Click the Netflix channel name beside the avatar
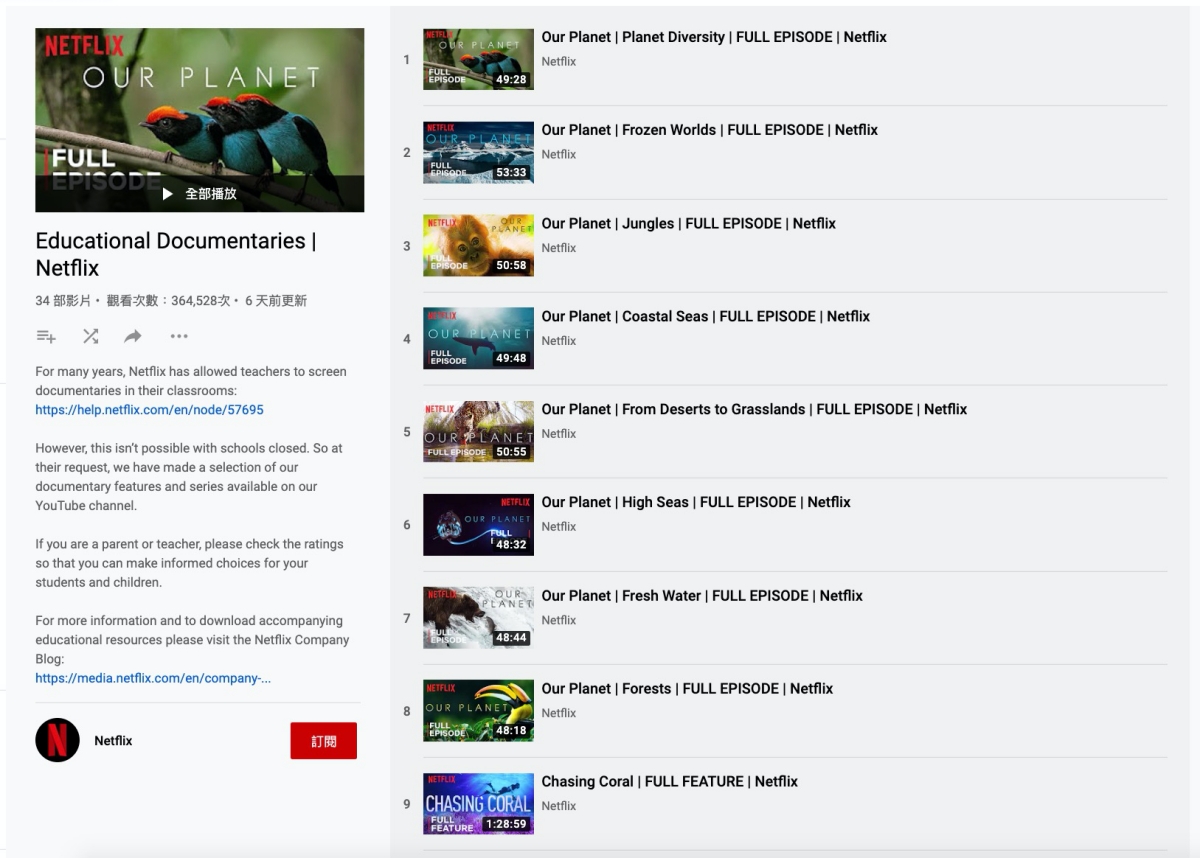Viewport: 1200px width, 858px height. tap(113, 741)
